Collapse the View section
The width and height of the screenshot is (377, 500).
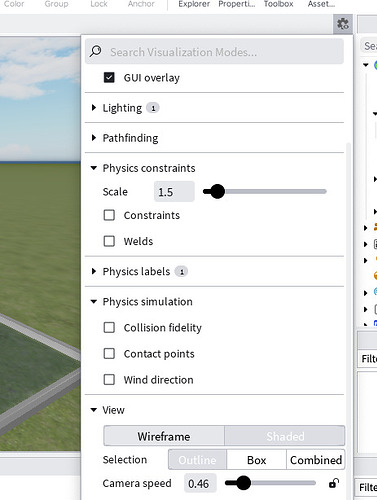94,410
